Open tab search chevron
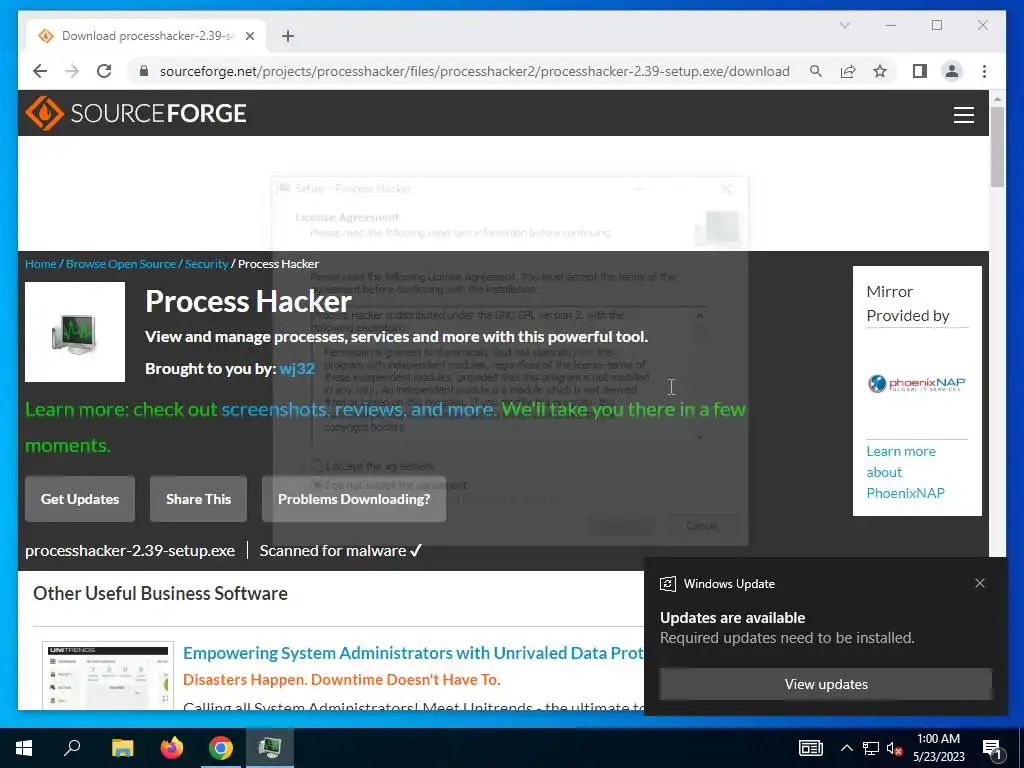 tap(844, 25)
